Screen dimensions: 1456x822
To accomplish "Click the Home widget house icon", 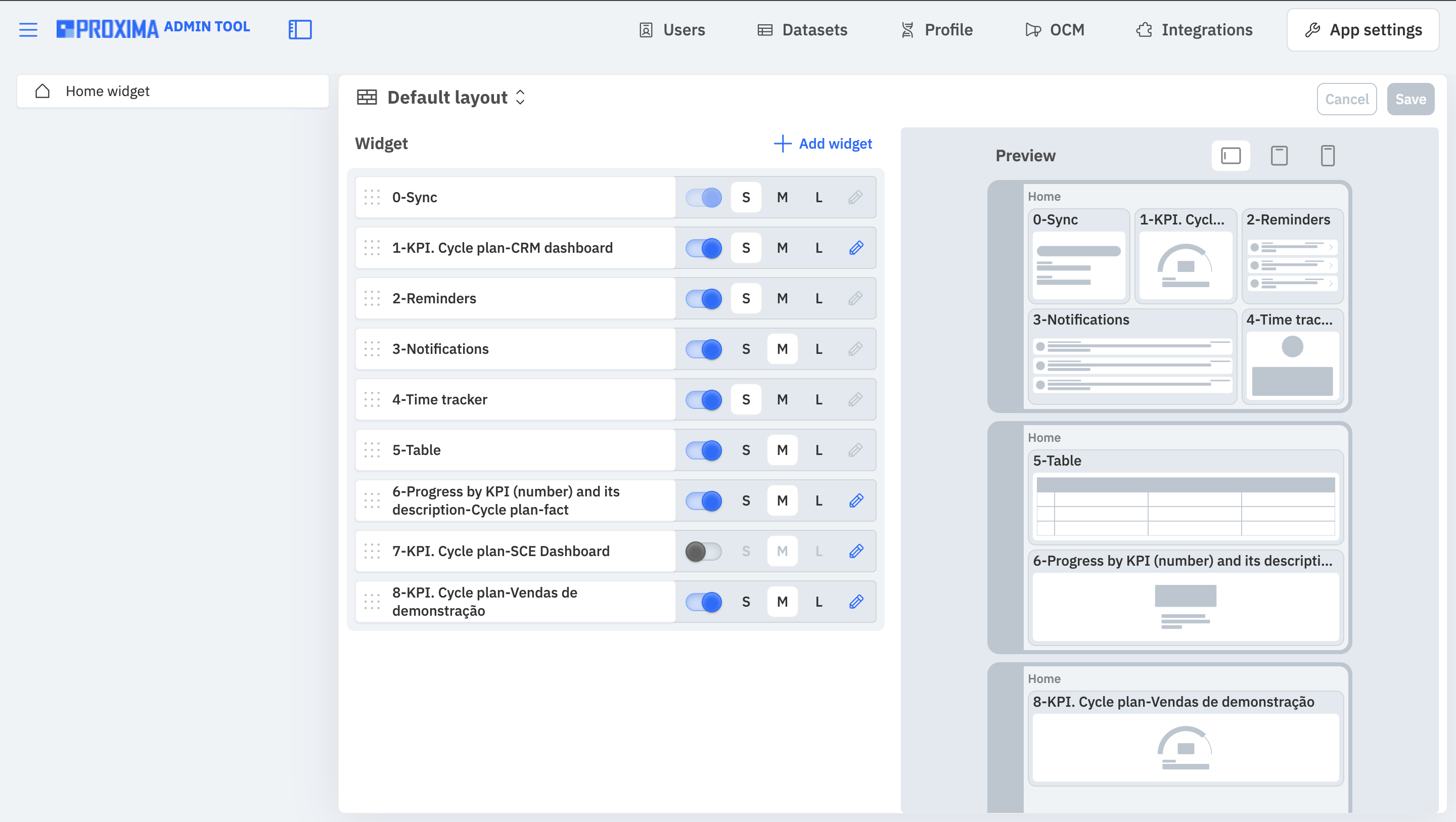I will [x=42, y=91].
